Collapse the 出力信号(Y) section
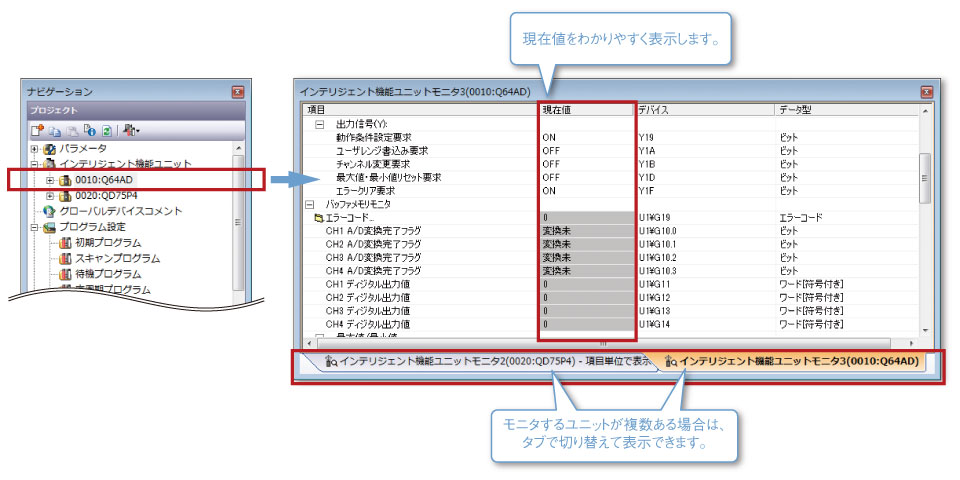Image resolution: width=960 pixels, height=480 pixels. pos(320,123)
